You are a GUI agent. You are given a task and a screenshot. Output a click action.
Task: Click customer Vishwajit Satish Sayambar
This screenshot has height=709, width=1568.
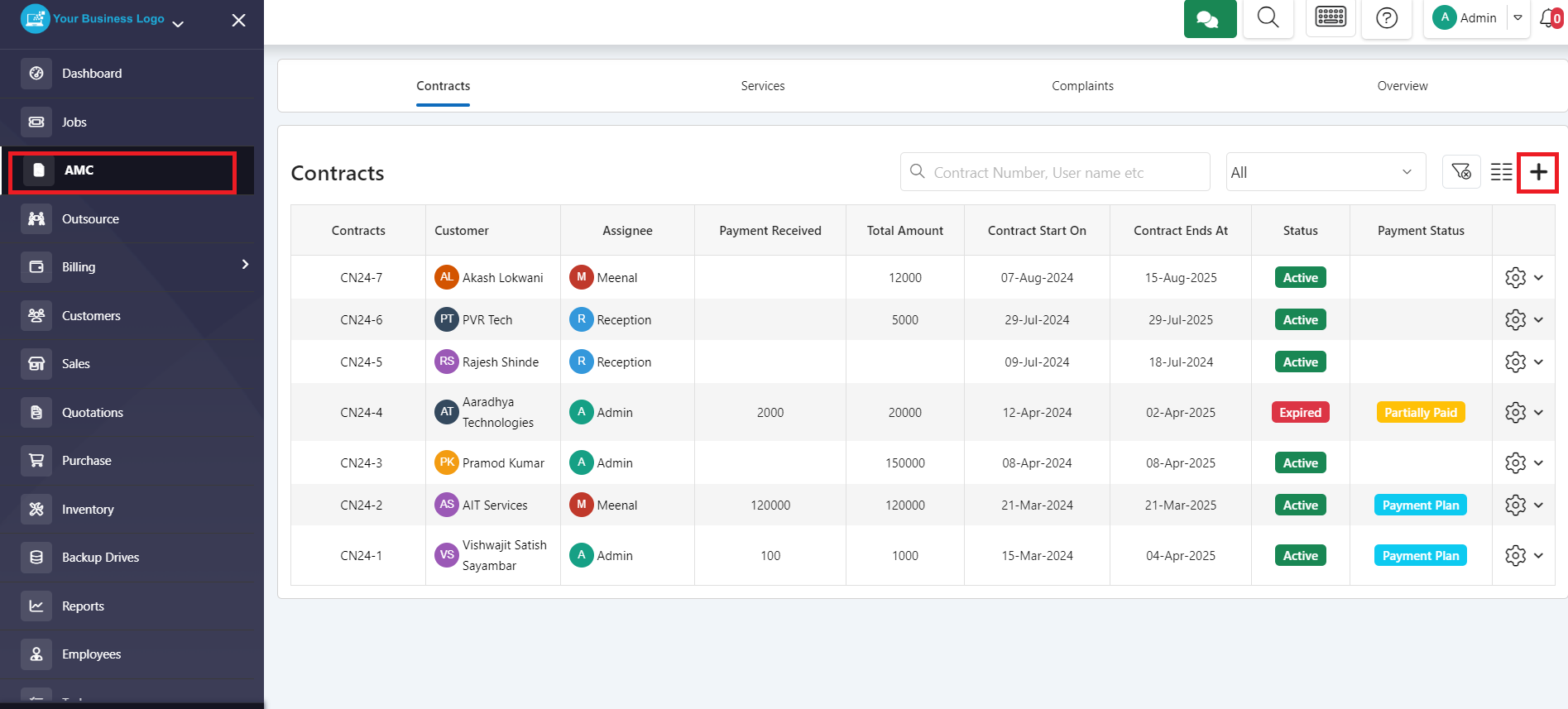505,556
